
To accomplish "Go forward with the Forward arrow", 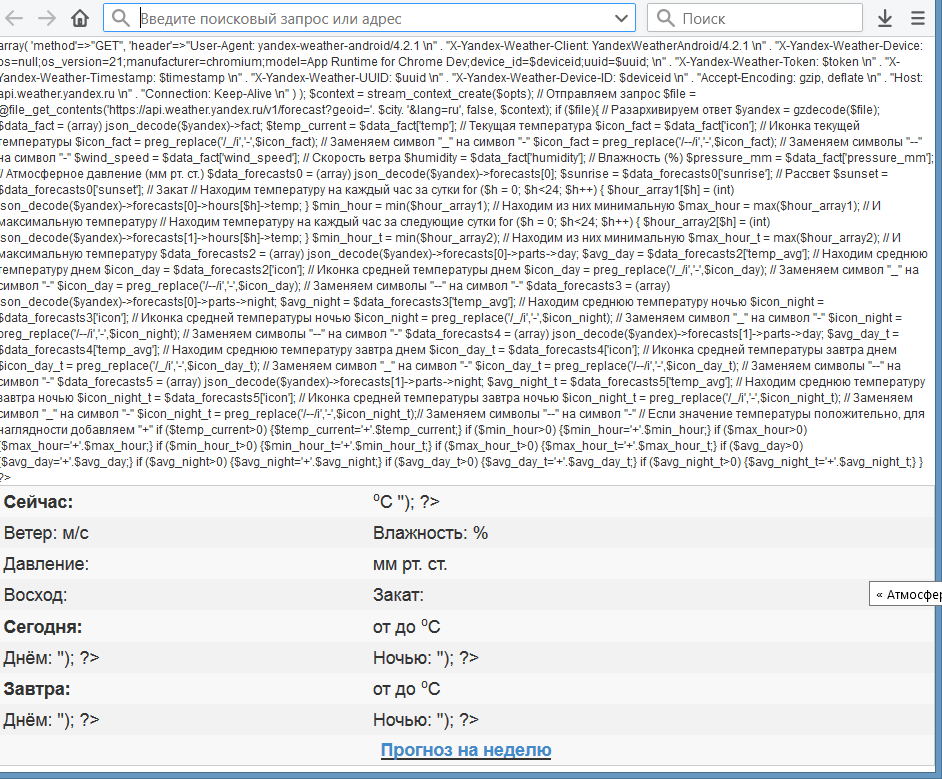I will pos(46,19).
